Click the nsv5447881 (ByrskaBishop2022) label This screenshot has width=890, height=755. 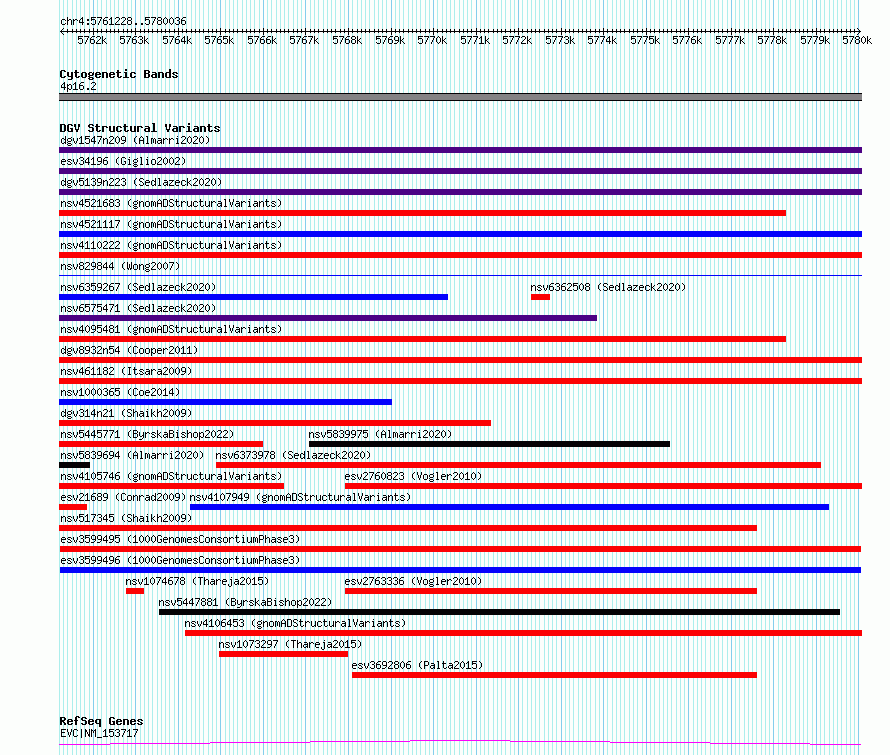[x=245, y=602]
